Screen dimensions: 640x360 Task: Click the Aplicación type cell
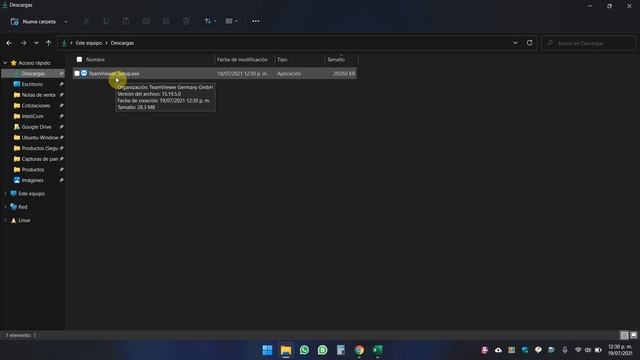[x=289, y=73]
